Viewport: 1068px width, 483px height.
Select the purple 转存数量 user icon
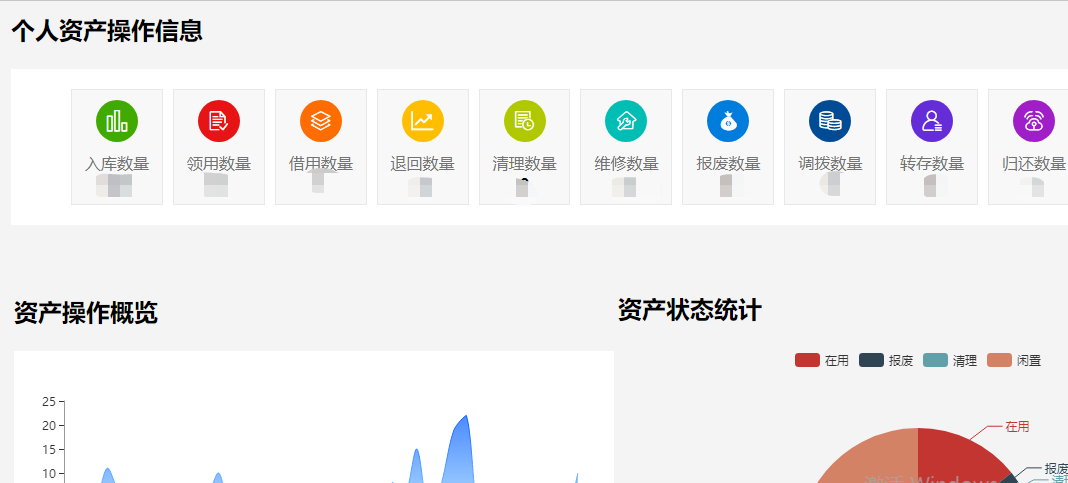point(932,121)
